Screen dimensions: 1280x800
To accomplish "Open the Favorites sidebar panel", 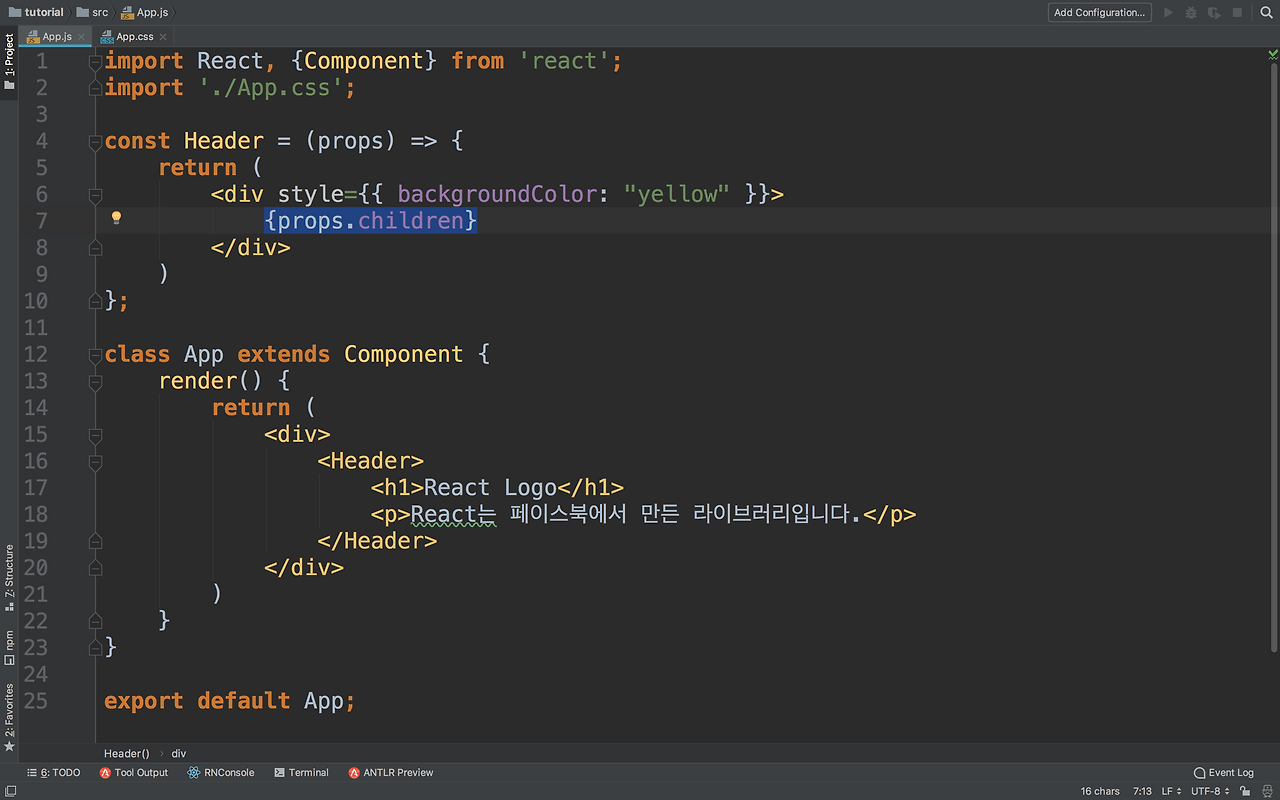I will [x=9, y=718].
